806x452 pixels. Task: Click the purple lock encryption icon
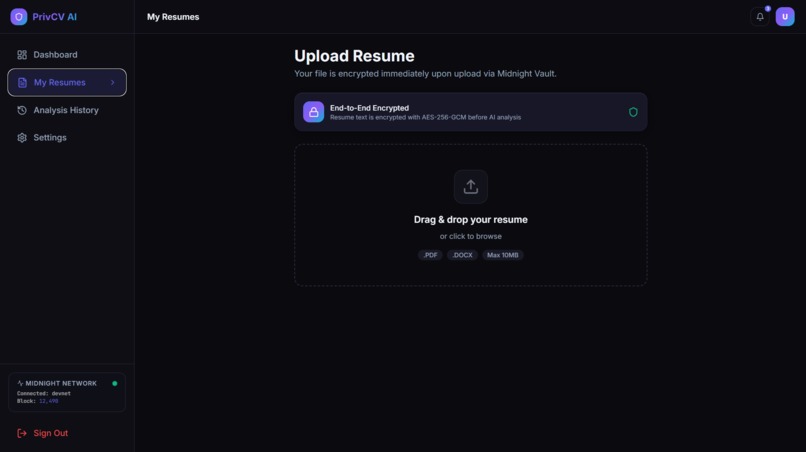(313, 112)
